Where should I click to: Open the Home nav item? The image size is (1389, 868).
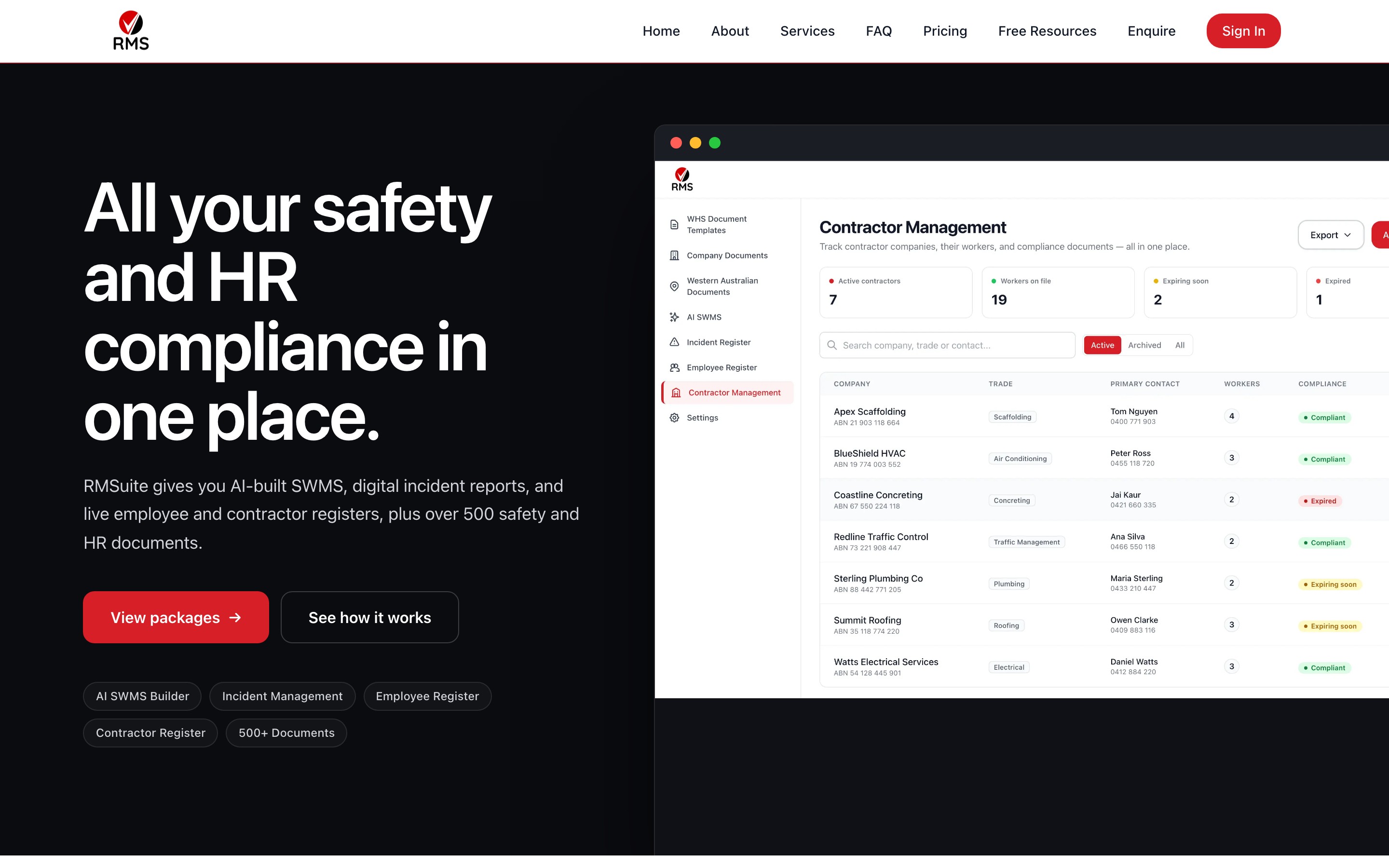click(x=661, y=31)
